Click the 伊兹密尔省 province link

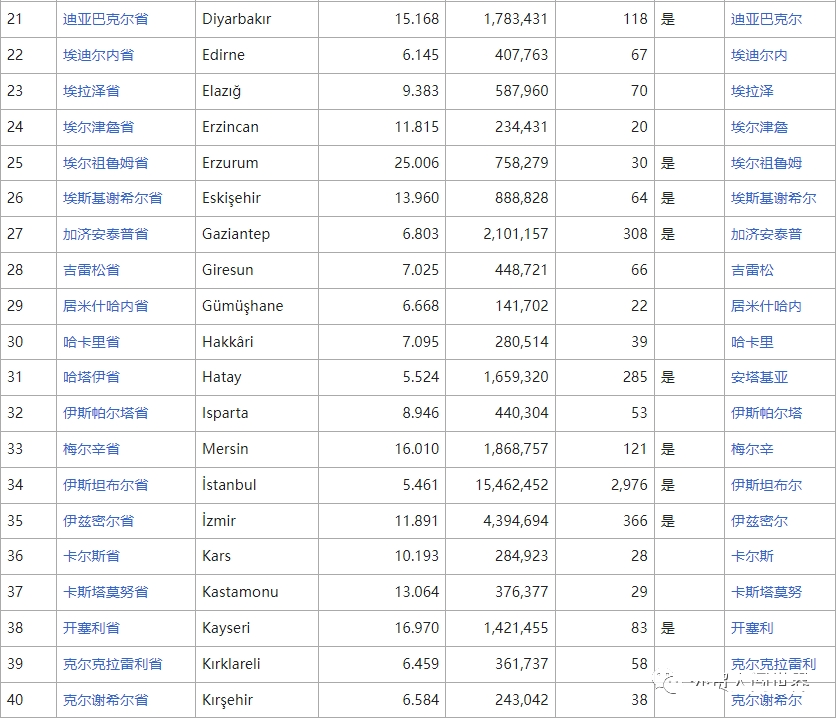click(x=98, y=521)
